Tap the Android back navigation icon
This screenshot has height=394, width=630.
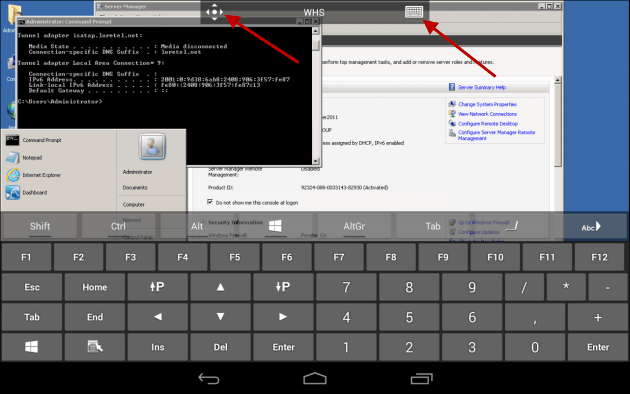point(209,378)
